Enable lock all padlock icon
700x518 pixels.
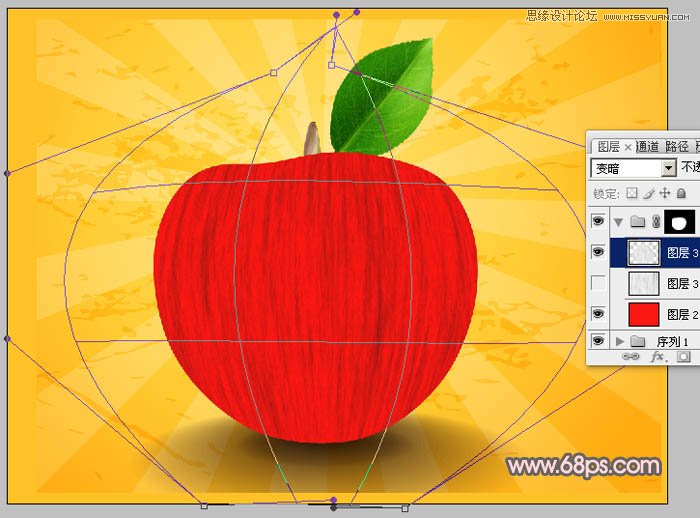coord(681,193)
